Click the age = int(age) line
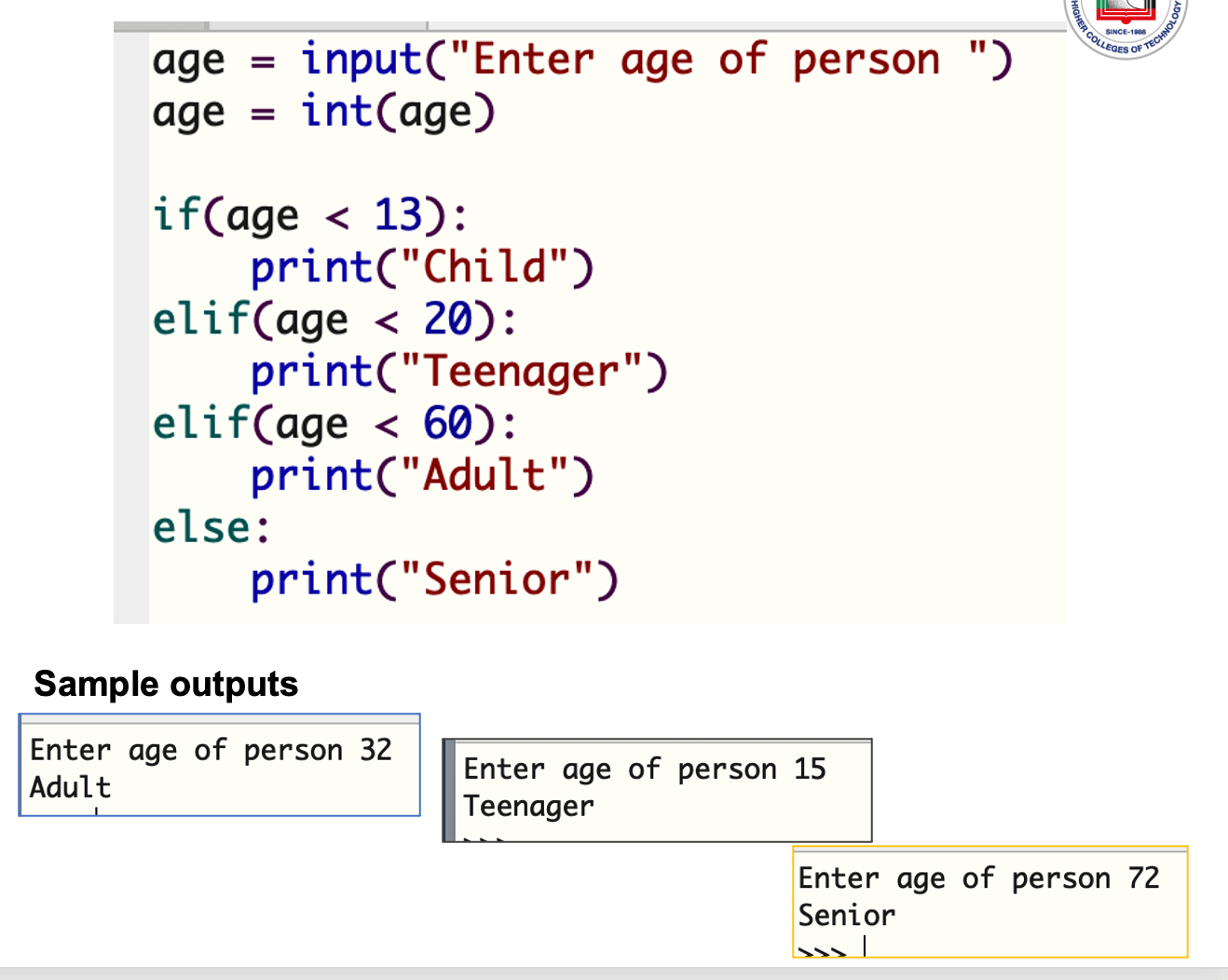 (323, 113)
